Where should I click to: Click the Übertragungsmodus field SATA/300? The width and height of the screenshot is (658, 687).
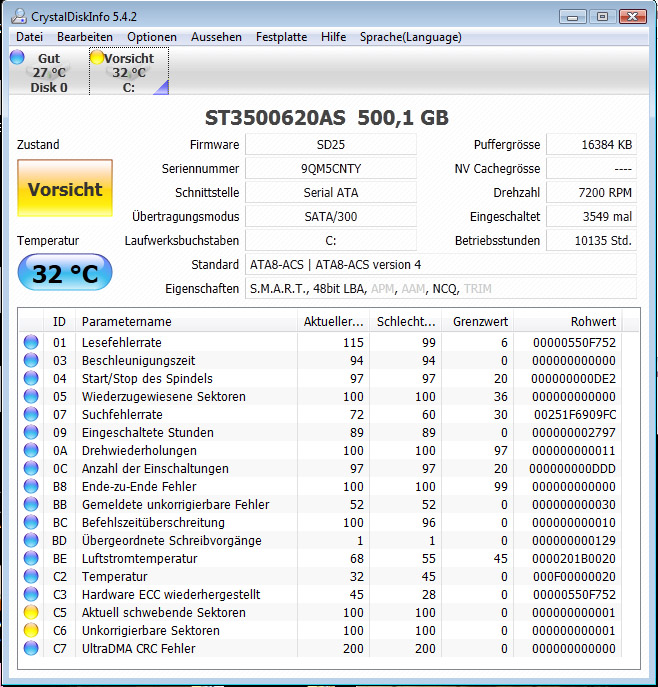tap(331, 216)
